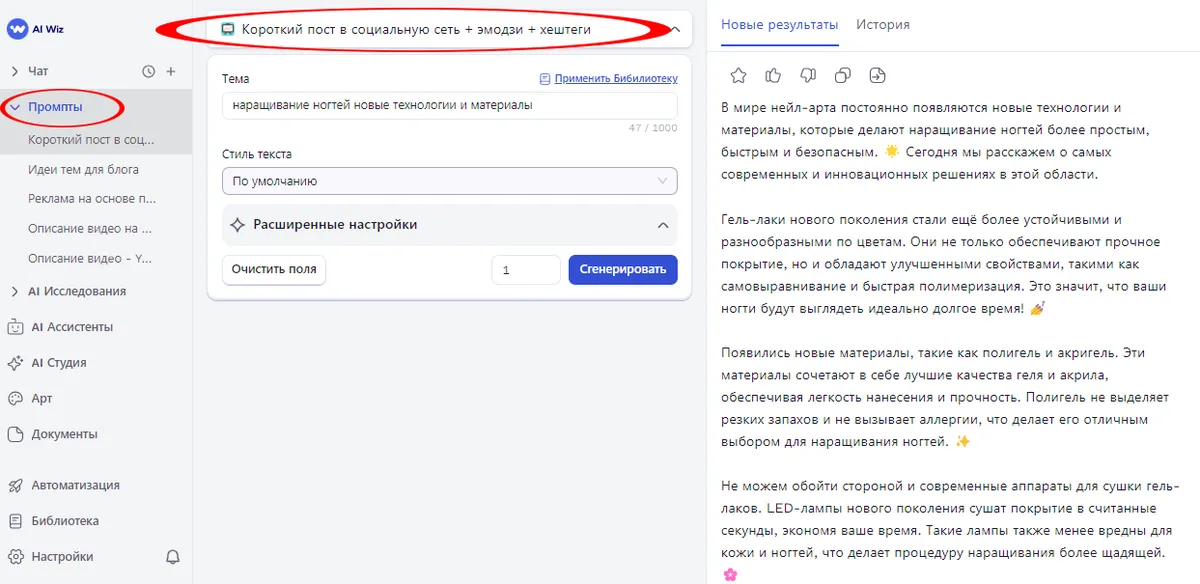The image size is (1200, 584).
Task: Export the result via the export icon
Action: coord(876,75)
